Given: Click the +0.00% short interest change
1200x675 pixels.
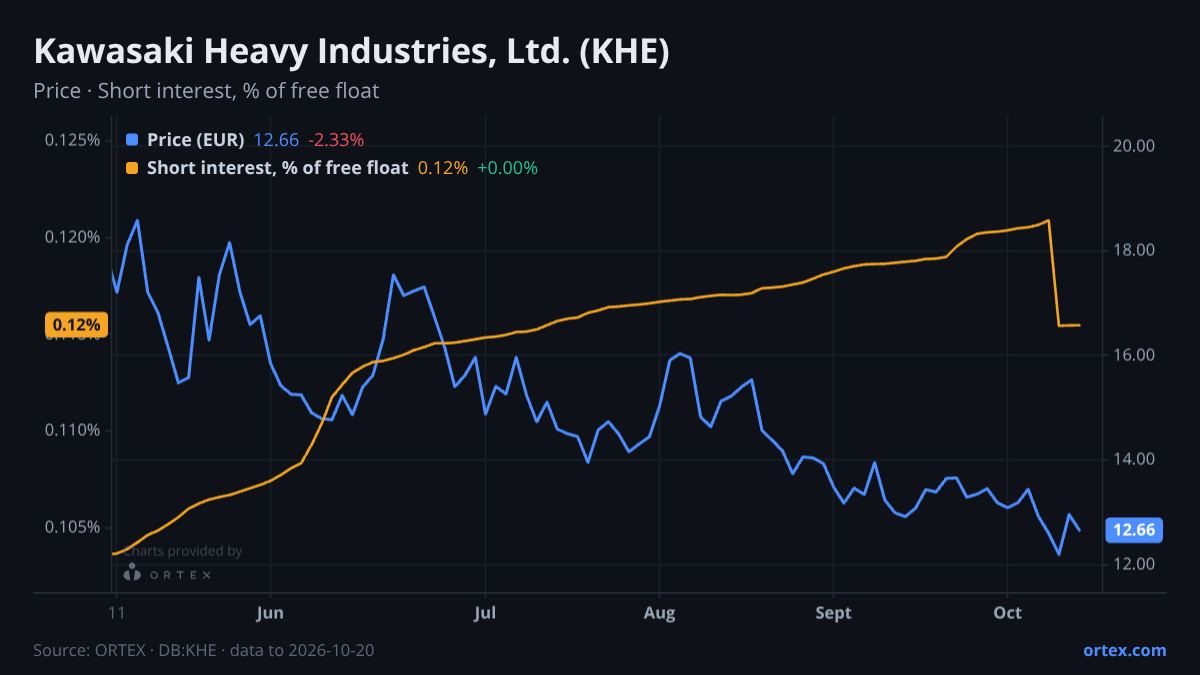Looking at the screenshot, I should click(507, 168).
